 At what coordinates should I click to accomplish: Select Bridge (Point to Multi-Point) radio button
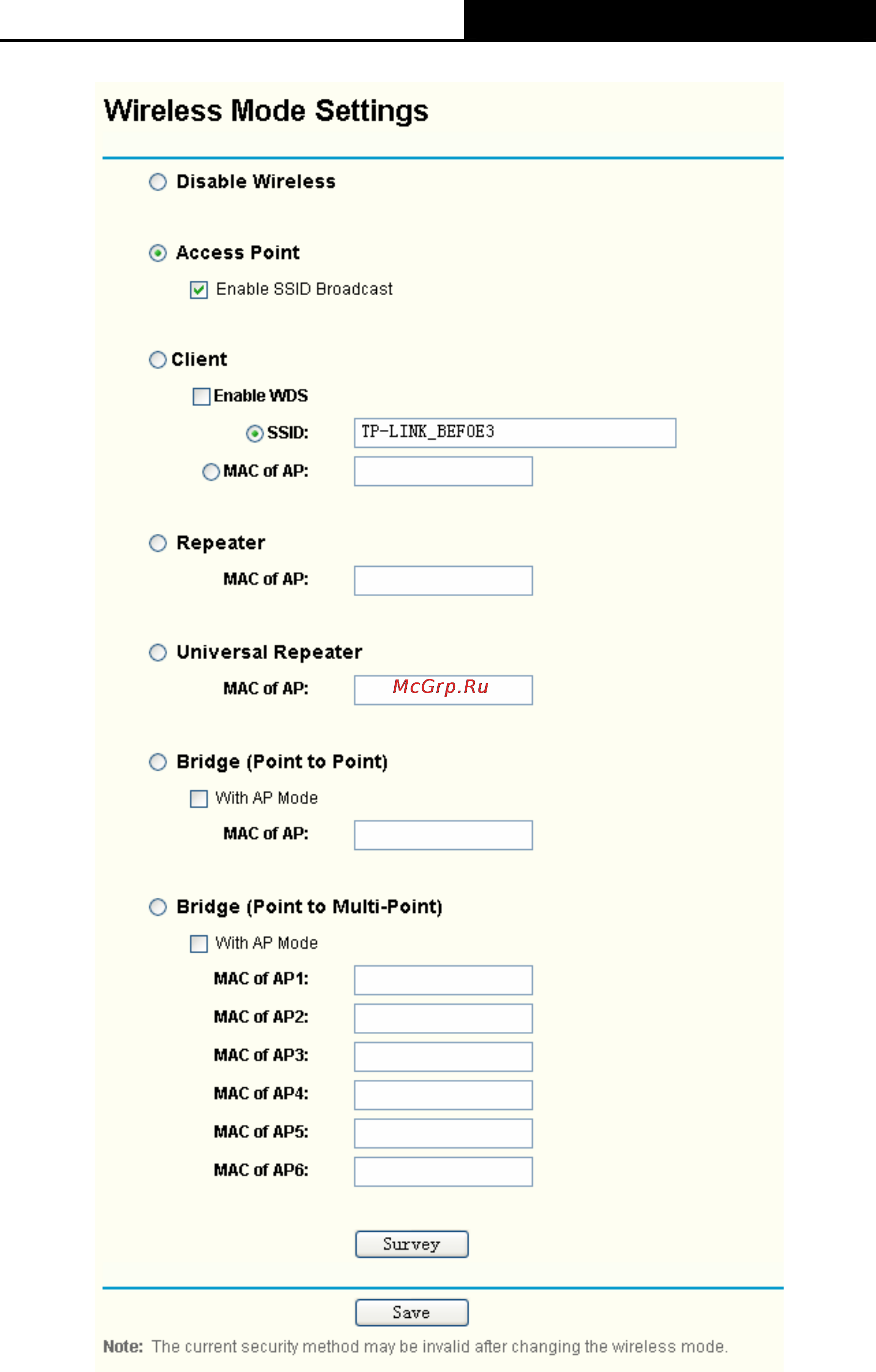tap(158, 907)
